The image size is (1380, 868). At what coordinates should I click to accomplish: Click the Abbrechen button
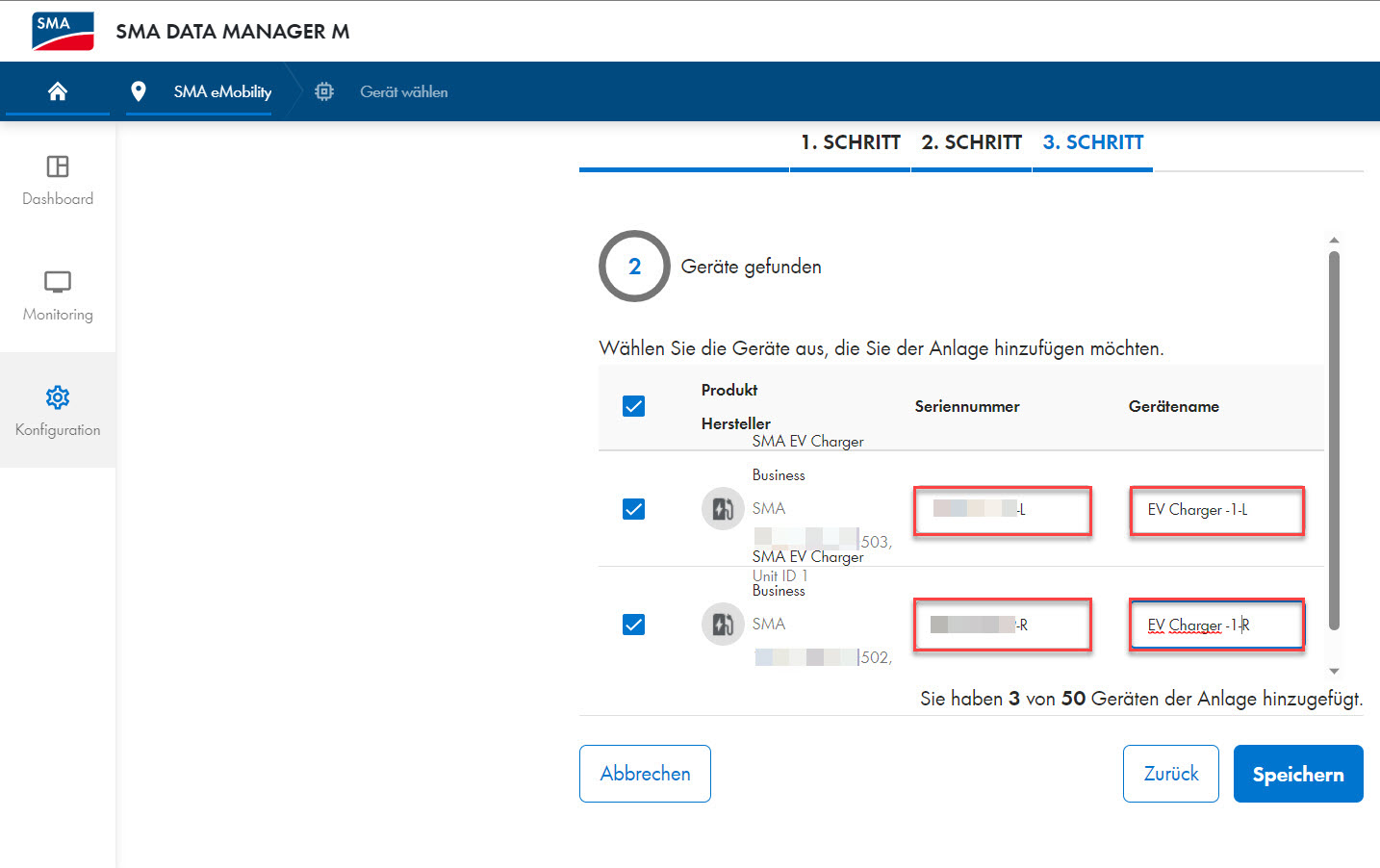[645, 774]
